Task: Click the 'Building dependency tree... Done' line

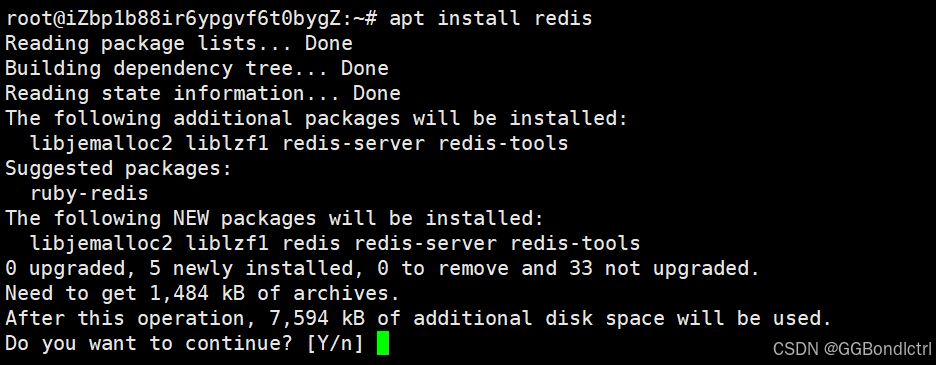Action: [x=197, y=69]
